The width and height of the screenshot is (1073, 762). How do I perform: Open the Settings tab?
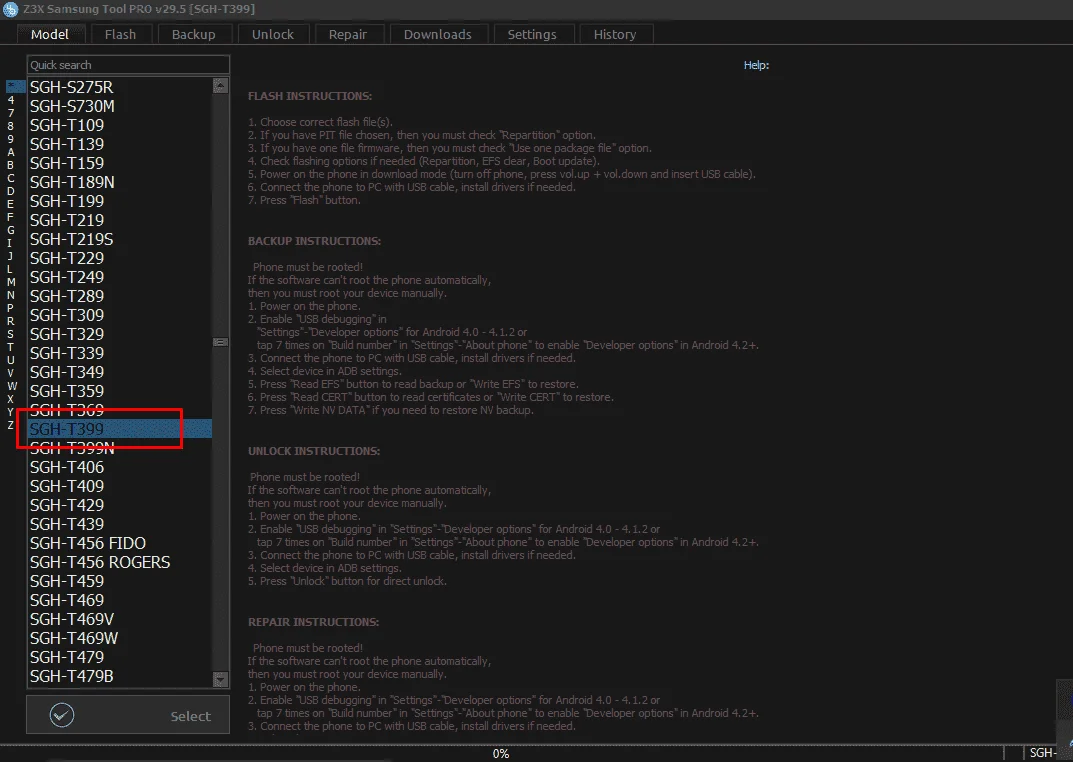[x=532, y=34]
